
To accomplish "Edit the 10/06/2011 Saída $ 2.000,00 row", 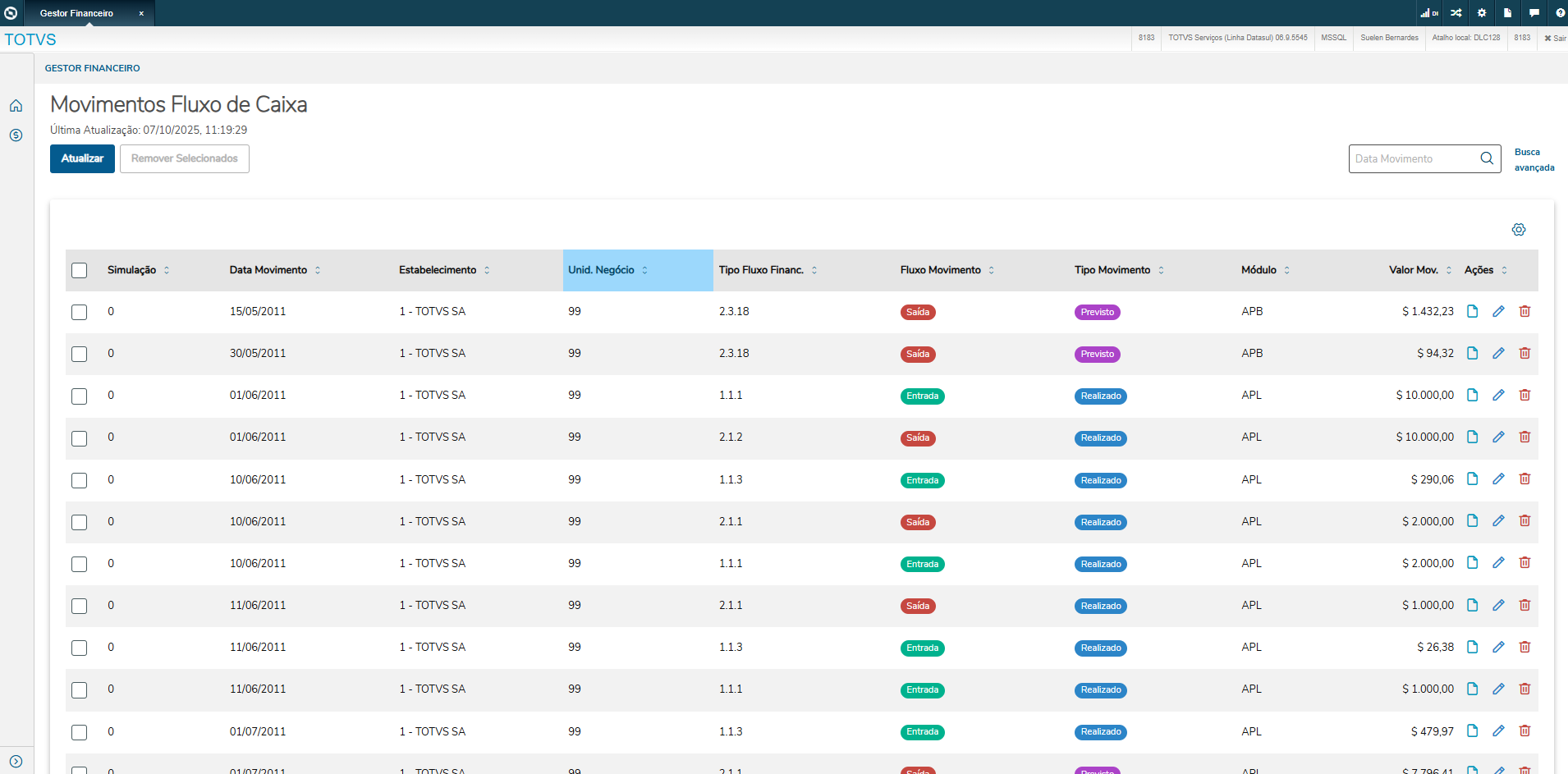I will 1498,521.
